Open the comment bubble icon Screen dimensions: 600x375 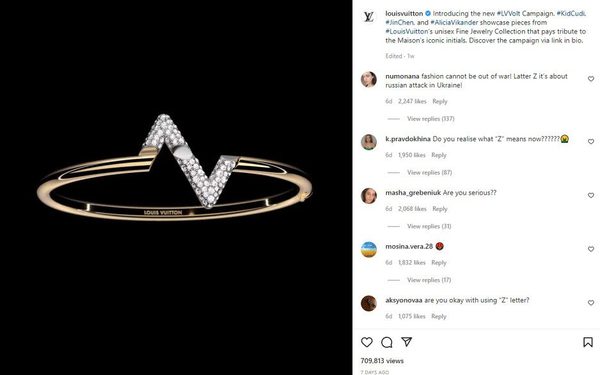(386, 342)
